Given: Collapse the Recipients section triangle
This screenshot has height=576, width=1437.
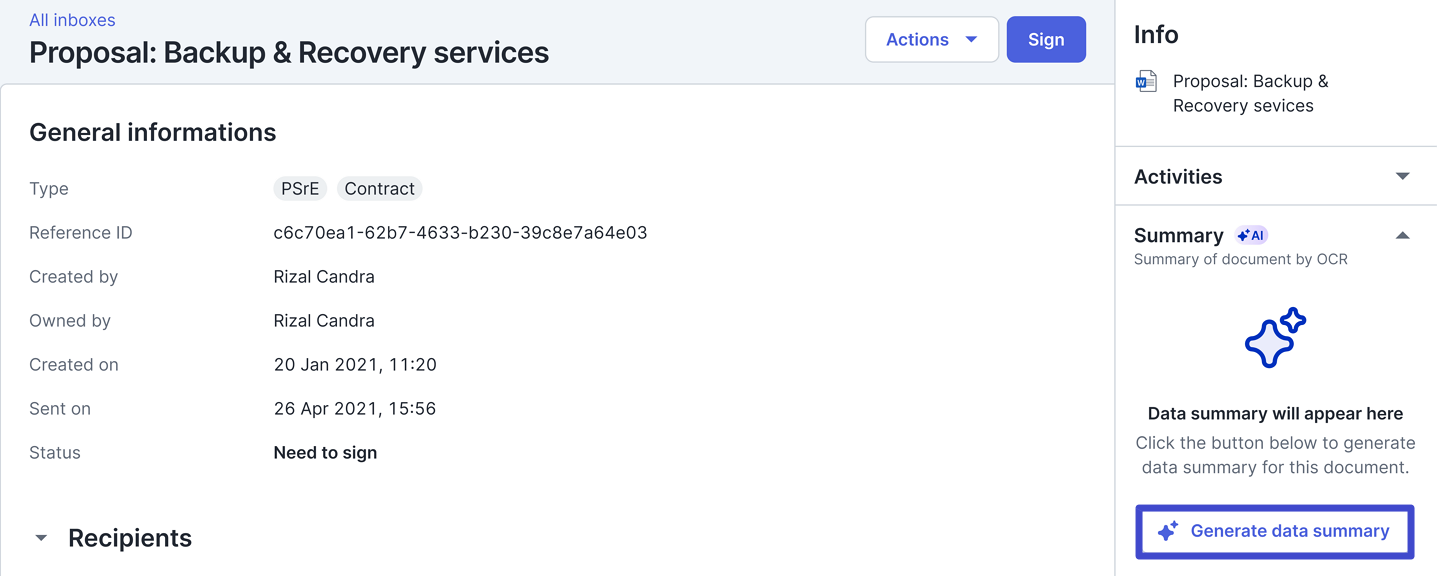Looking at the screenshot, I should (x=41, y=538).
